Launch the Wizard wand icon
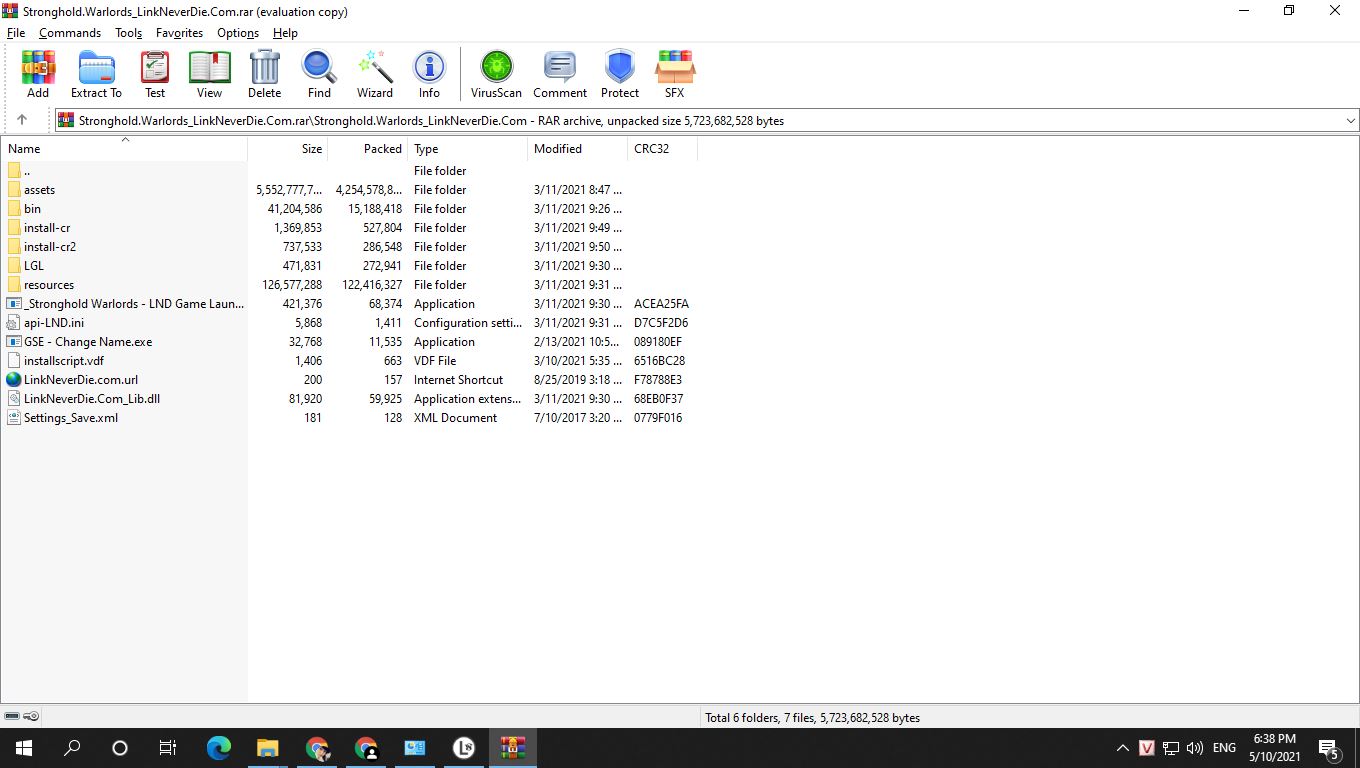1360x768 pixels. point(375,75)
